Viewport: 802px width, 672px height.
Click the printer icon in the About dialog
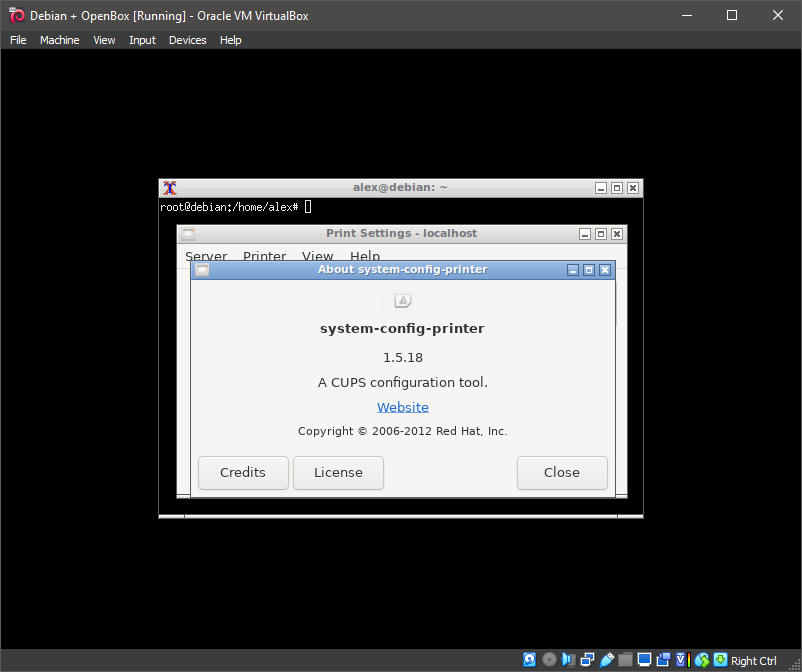[x=402, y=299]
